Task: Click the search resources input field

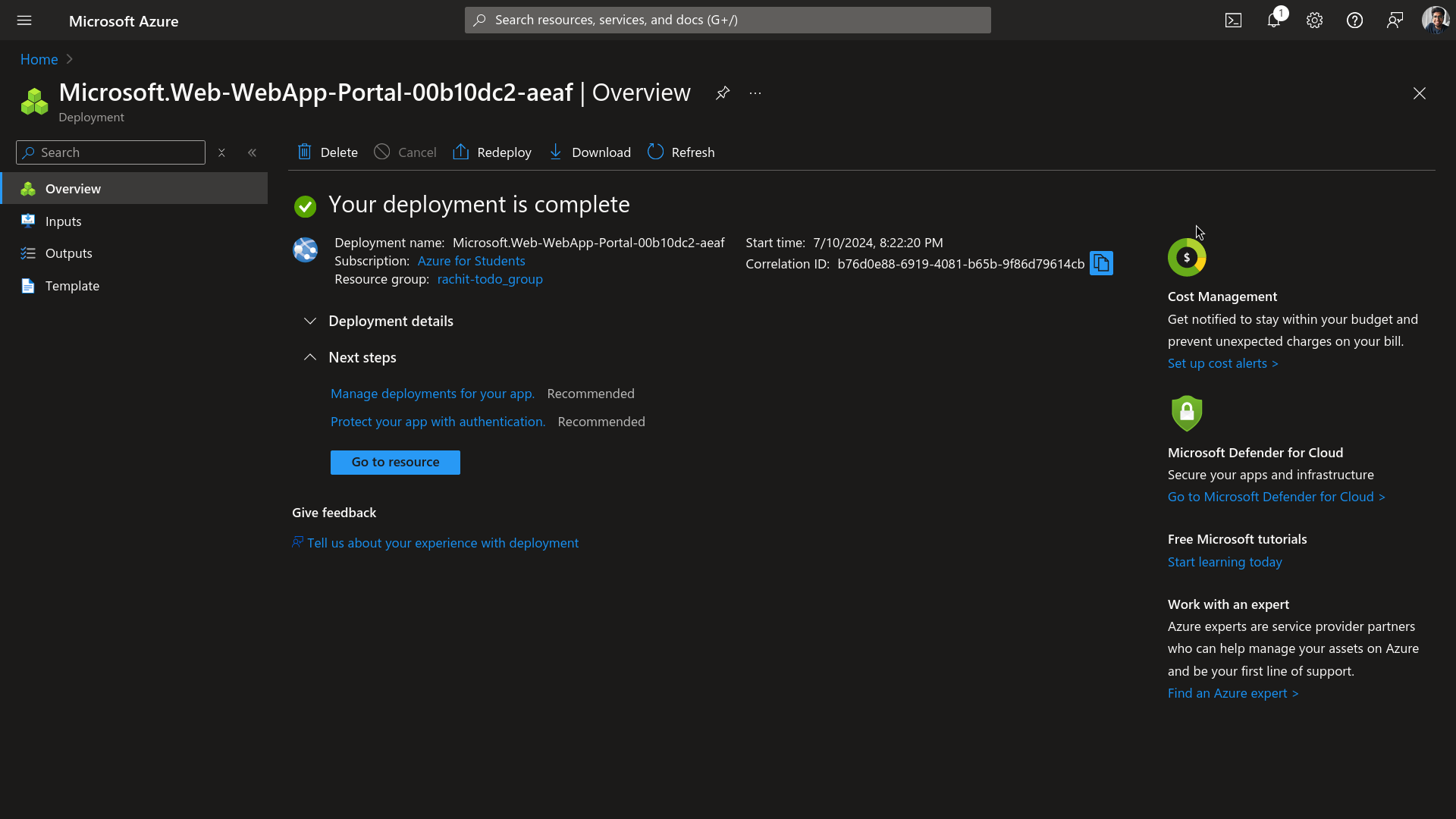Action: pos(727,20)
